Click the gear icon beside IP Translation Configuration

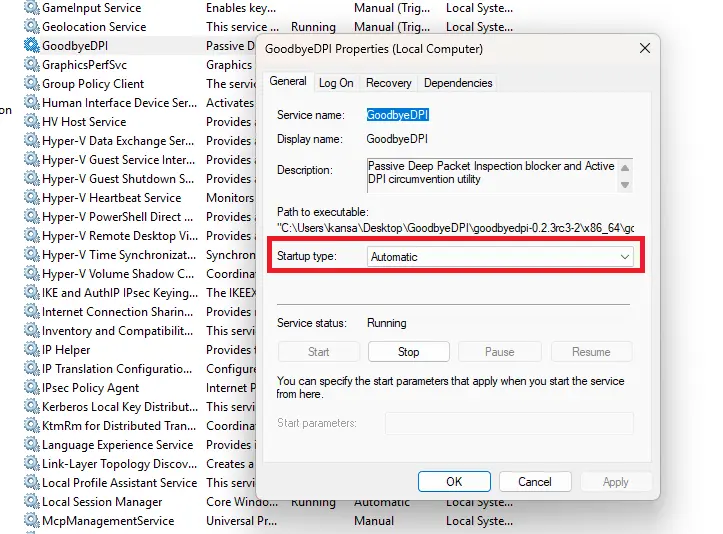pos(31,368)
